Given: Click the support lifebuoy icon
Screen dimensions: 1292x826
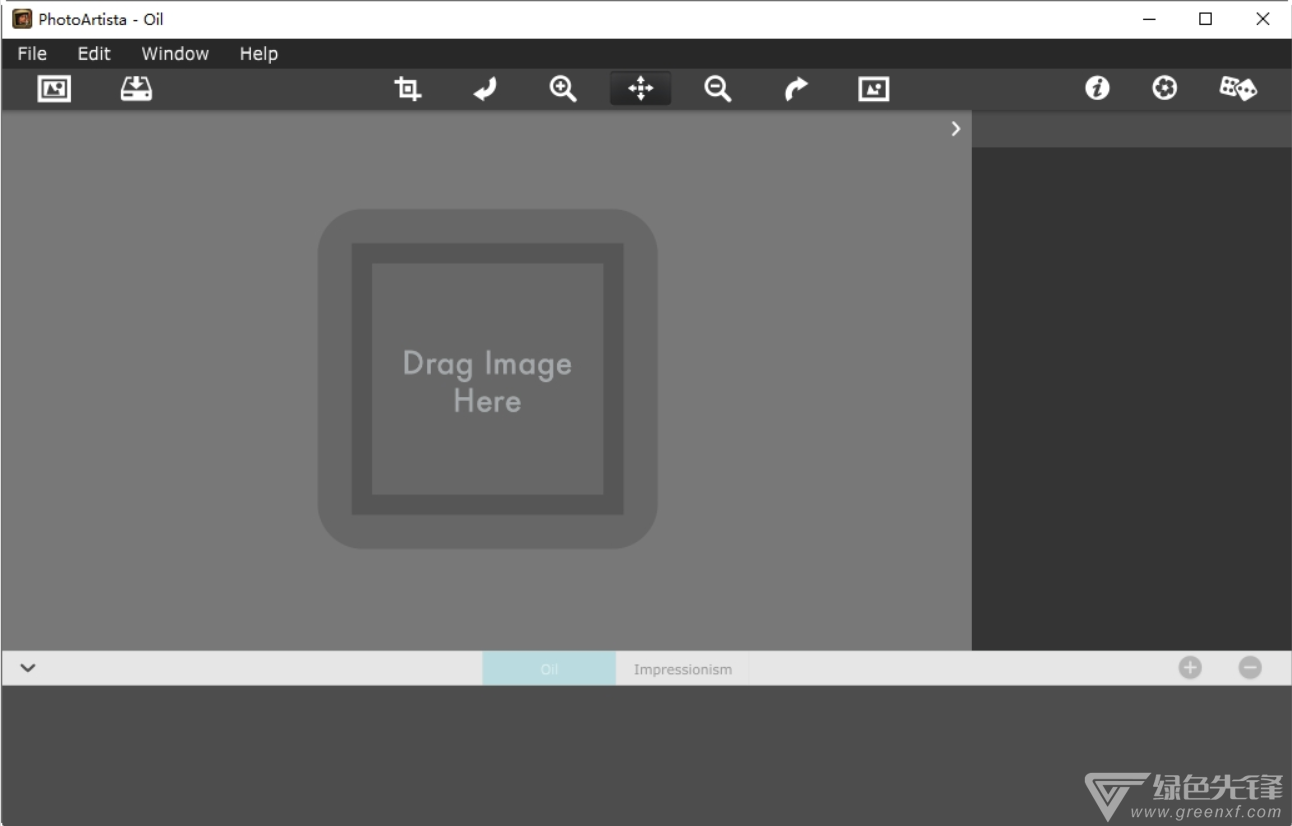Looking at the screenshot, I should pyautogui.click(x=1164, y=89).
